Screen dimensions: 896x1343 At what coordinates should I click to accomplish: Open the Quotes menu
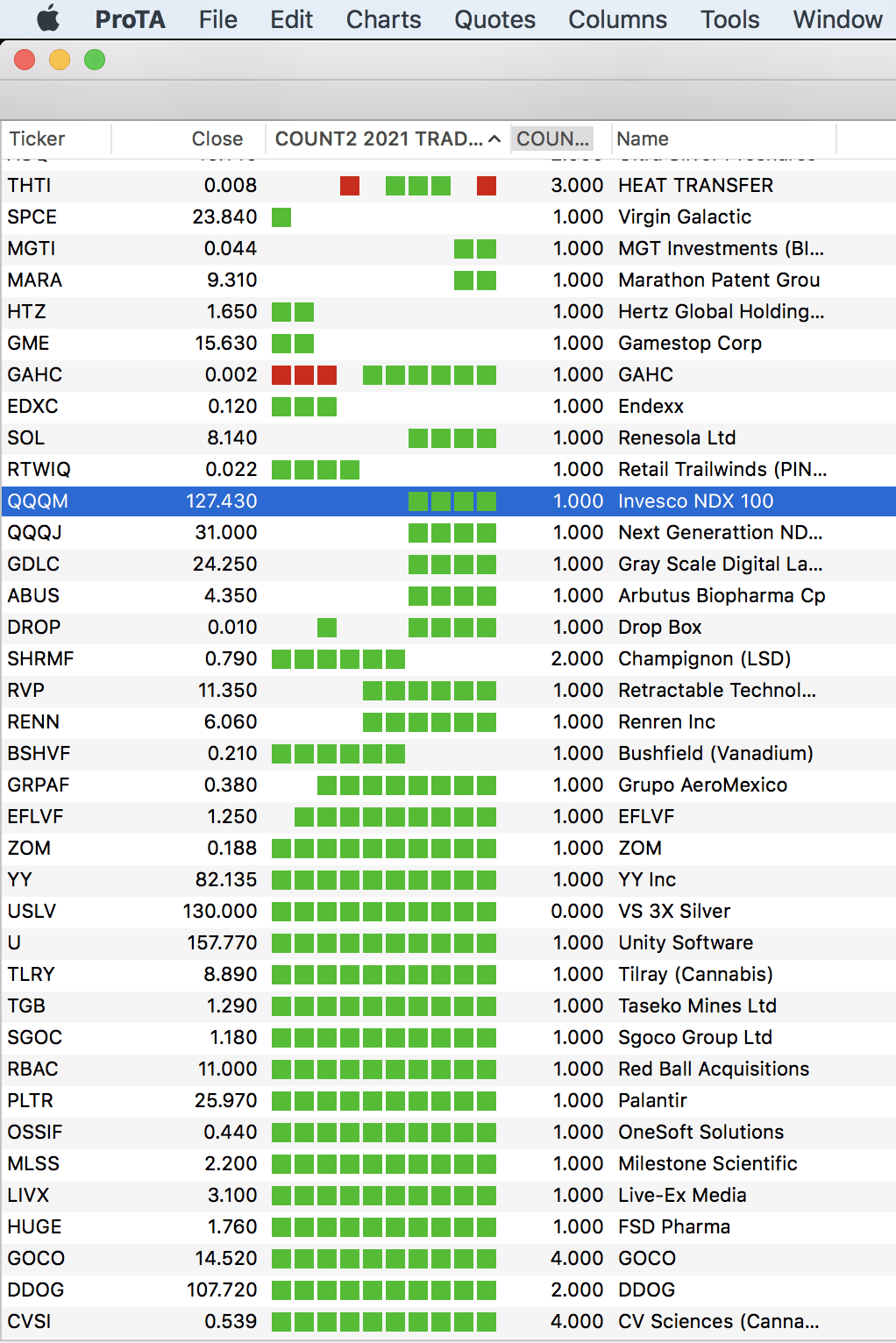[494, 19]
